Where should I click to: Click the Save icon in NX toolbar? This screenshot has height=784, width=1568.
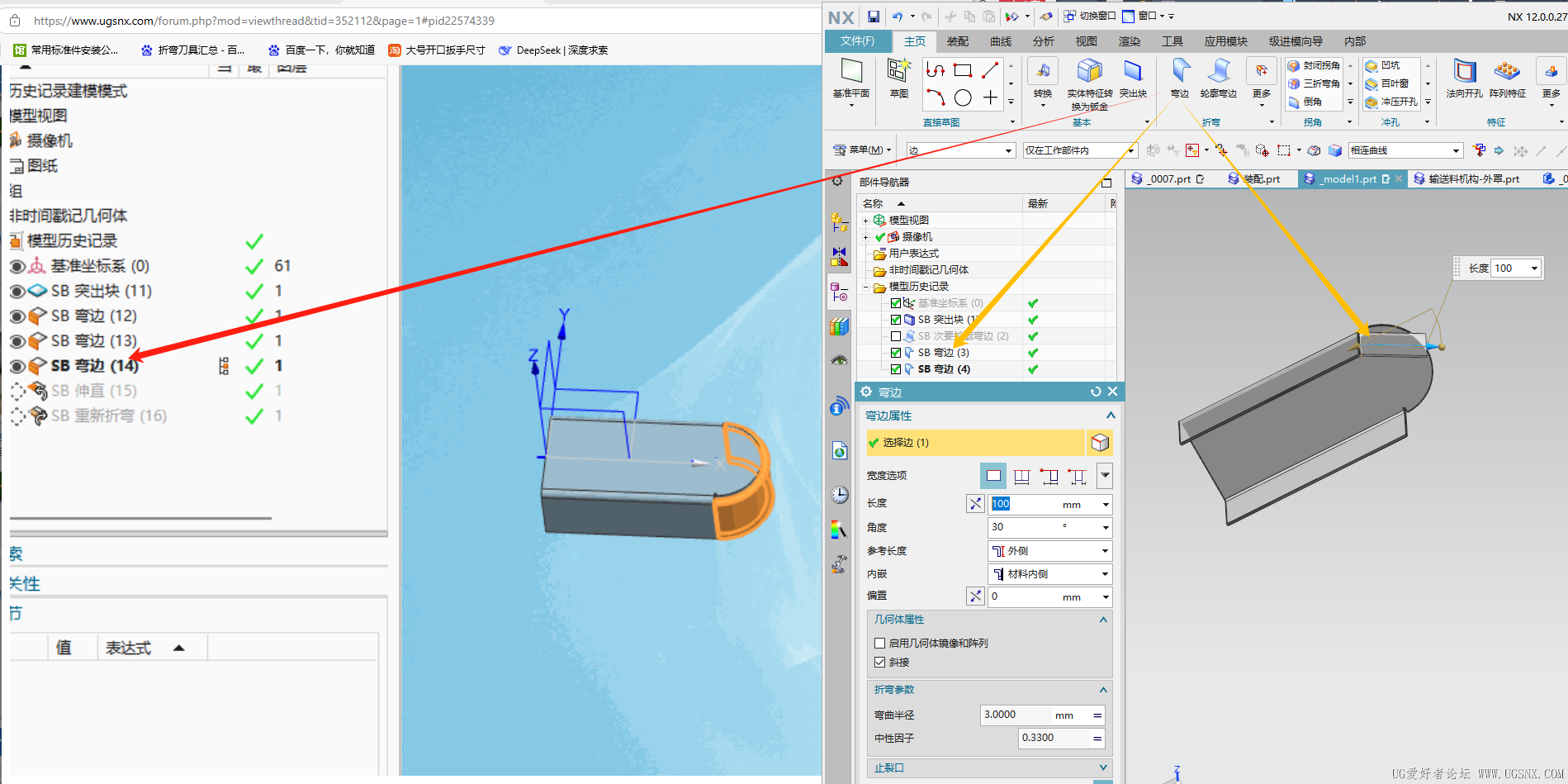(873, 17)
